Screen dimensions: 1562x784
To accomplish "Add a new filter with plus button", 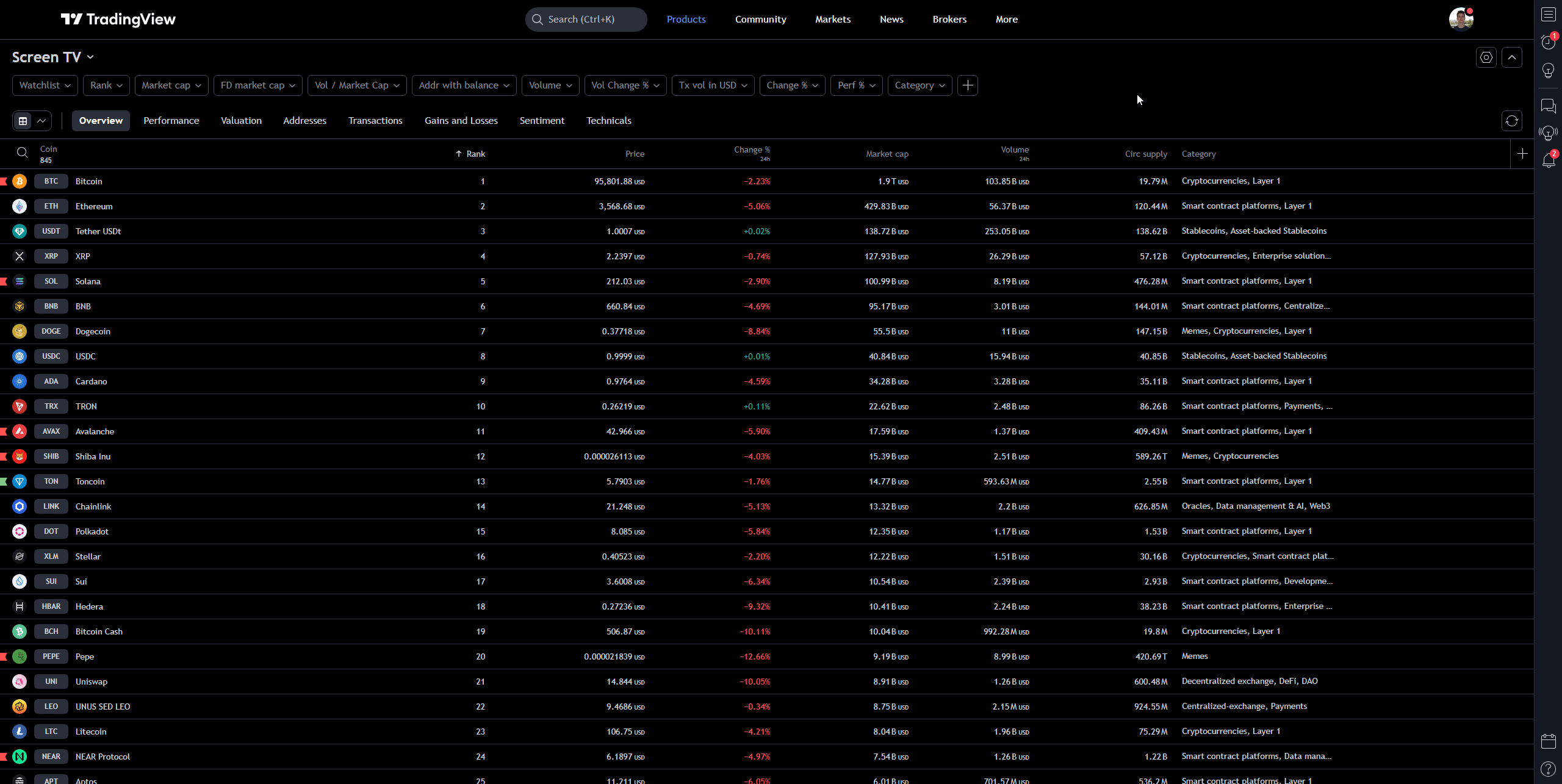I will tap(968, 85).
